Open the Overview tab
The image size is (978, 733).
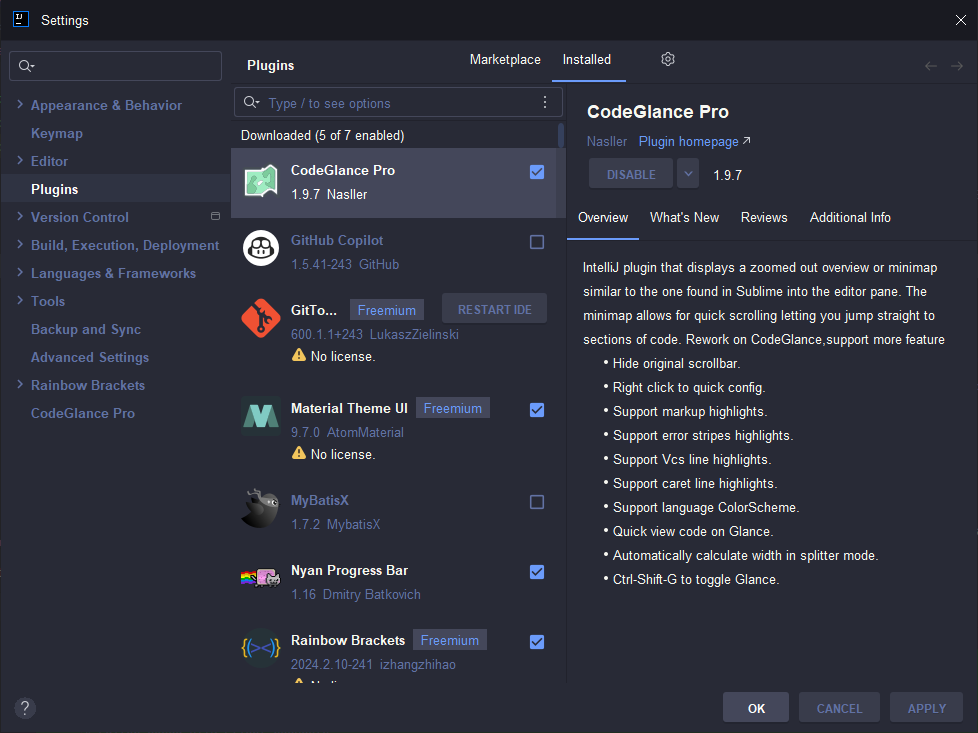pyautogui.click(x=603, y=217)
